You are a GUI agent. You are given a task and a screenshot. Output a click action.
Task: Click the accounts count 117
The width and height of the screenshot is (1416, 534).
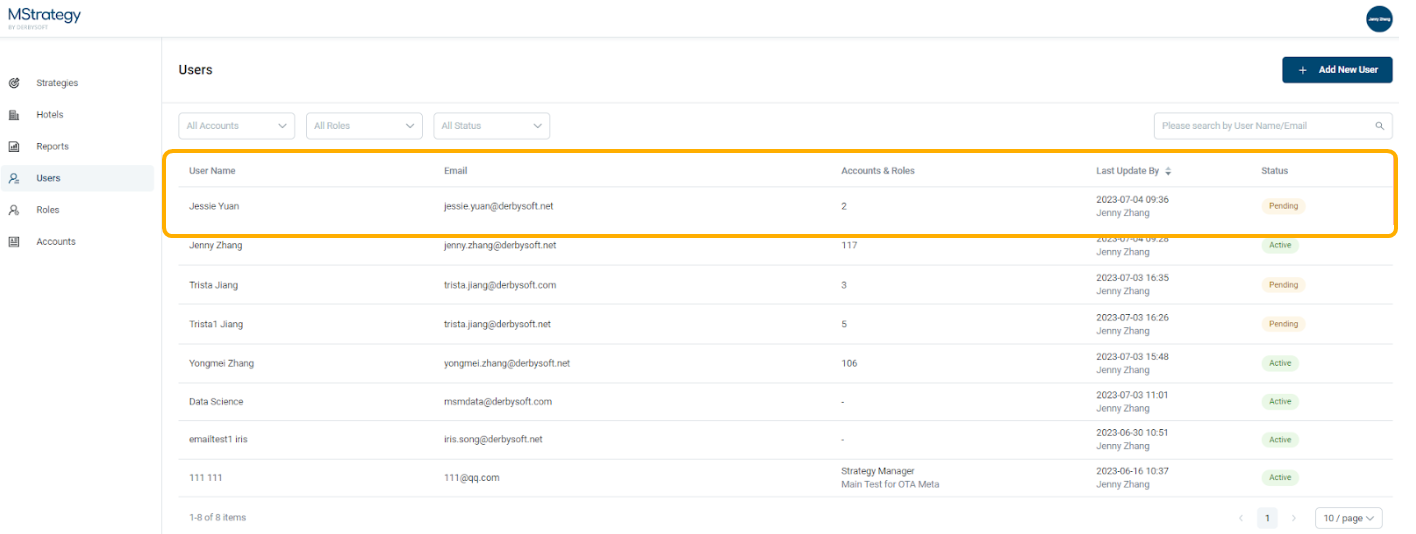click(849, 245)
